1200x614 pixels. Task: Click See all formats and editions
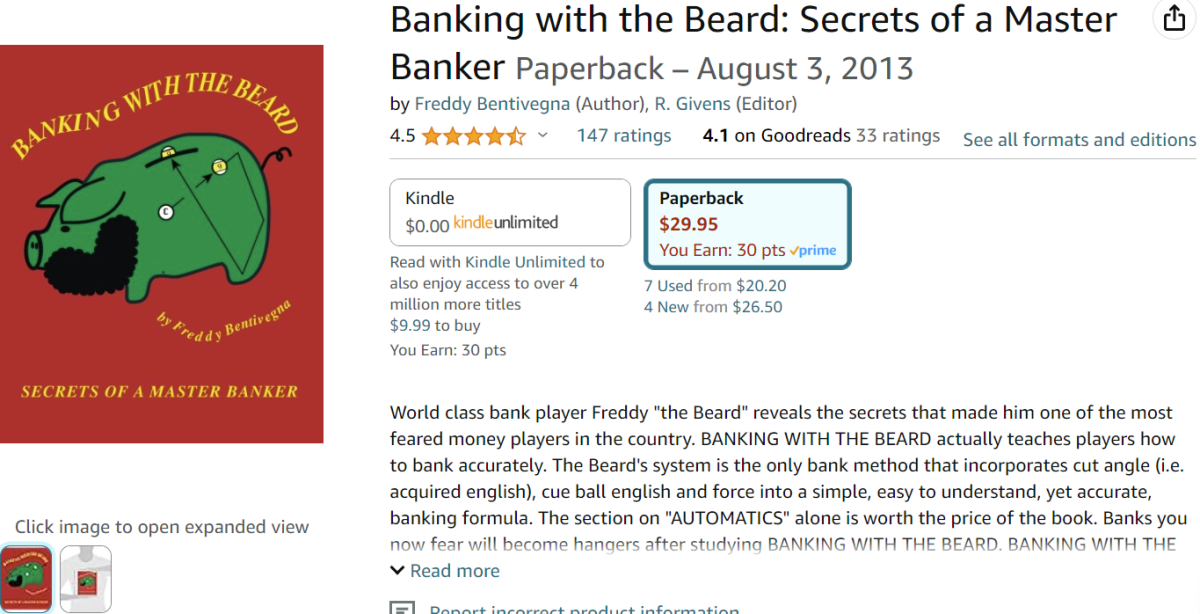click(1079, 140)
